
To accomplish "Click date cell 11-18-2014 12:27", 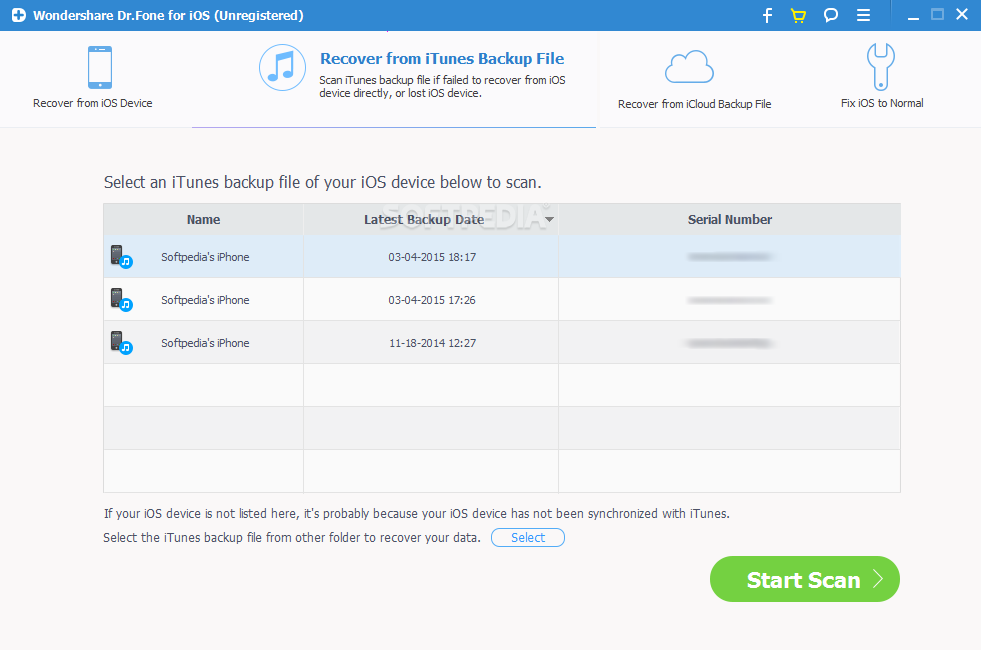I will 432,343.
